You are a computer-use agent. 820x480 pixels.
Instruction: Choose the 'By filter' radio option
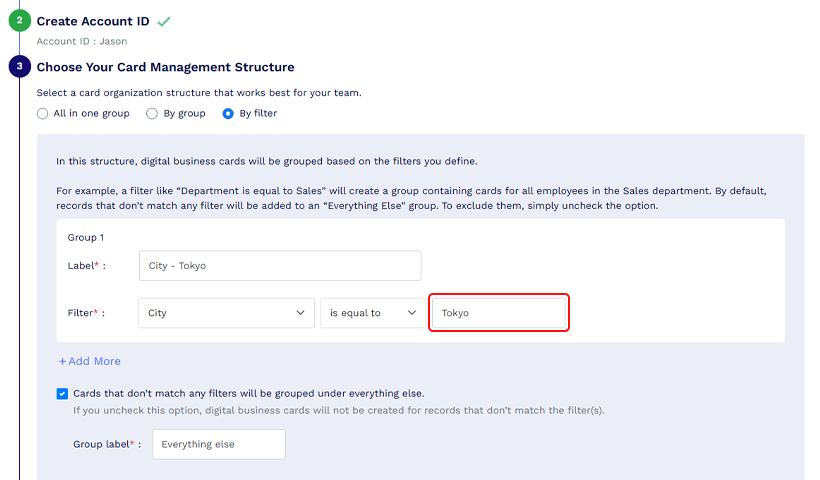[228, 113]
